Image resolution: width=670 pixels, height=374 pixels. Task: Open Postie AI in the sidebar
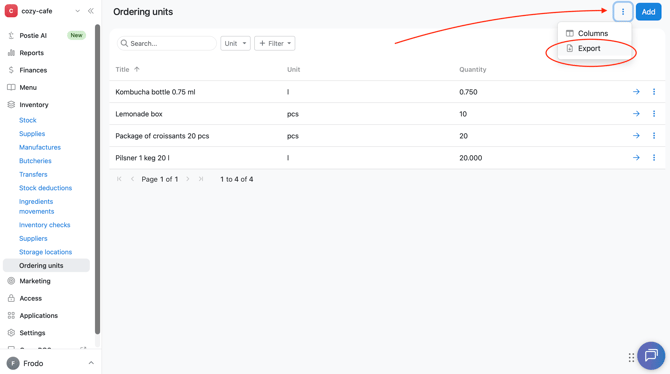pyautogui.click(x=33, y=35)
